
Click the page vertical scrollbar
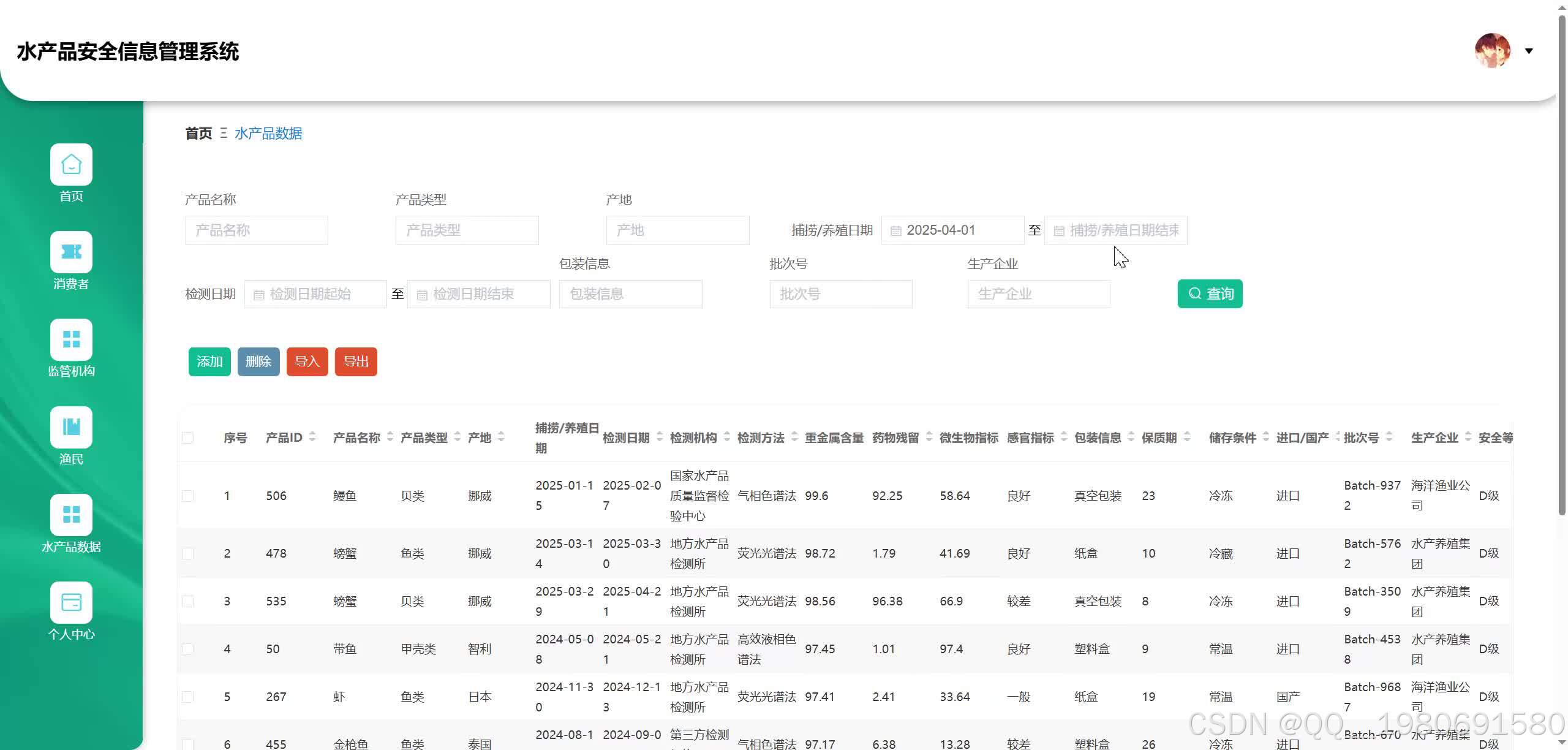point(1561,263)
